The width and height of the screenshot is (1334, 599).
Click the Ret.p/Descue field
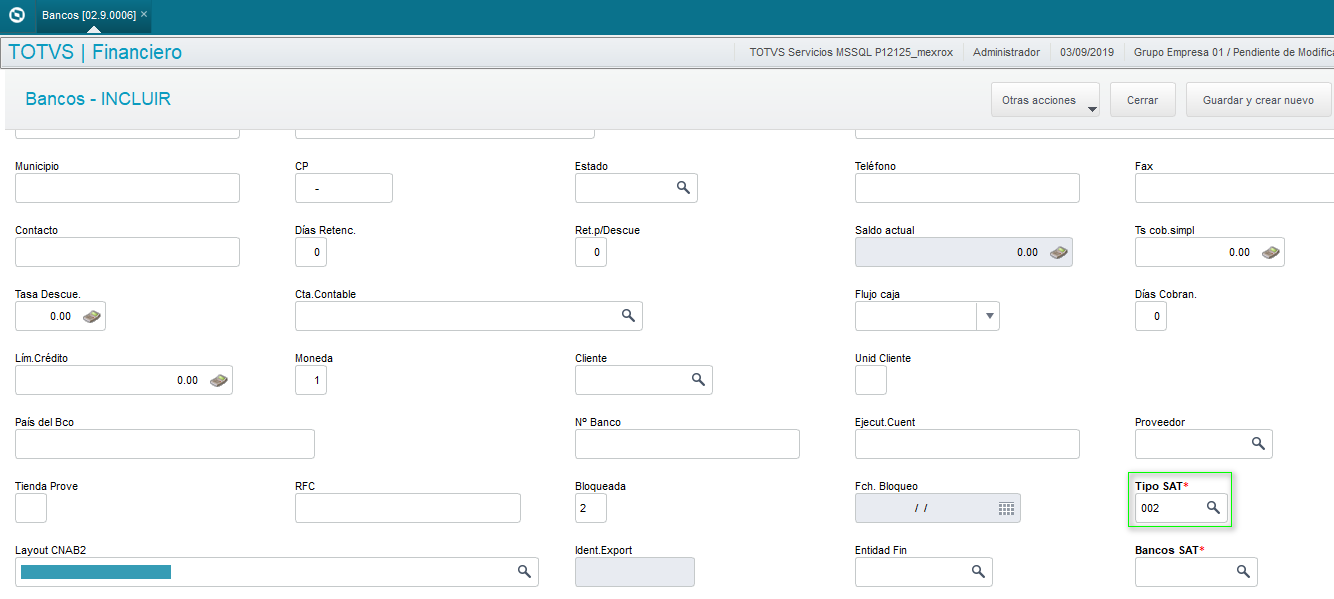coord(591,252)
